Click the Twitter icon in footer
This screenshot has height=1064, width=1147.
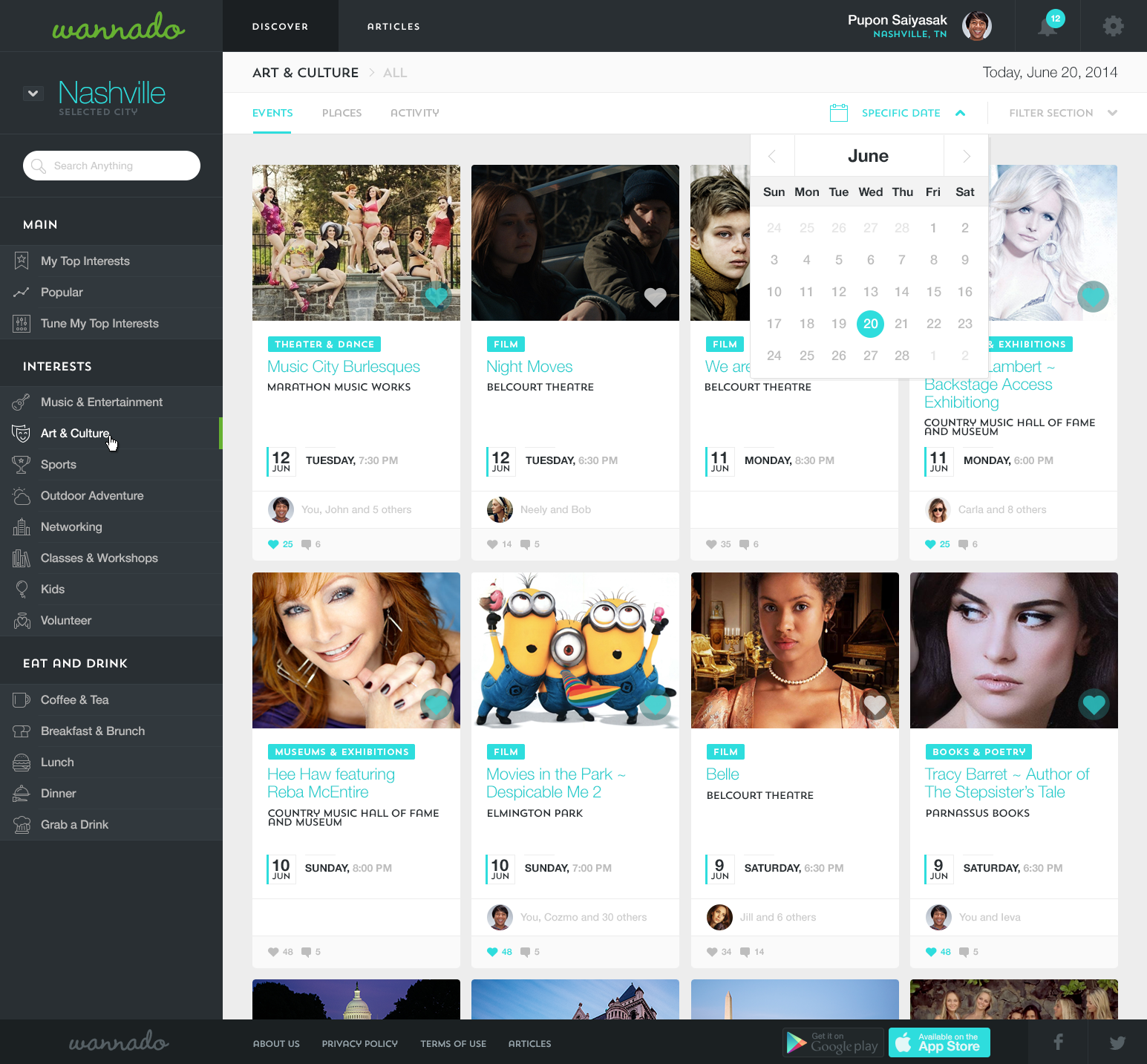point(1117,1042)
